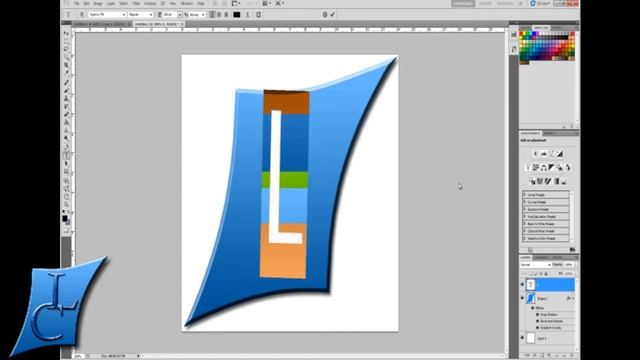Open the font family dropdown

(x=124, y=15)
